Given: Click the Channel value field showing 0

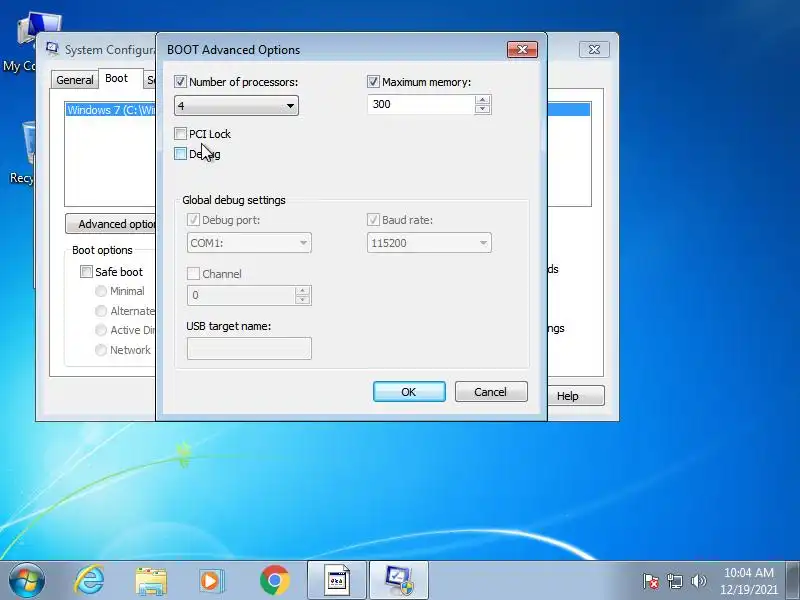Looking at the screenshot, I should [x=241, y=295].
